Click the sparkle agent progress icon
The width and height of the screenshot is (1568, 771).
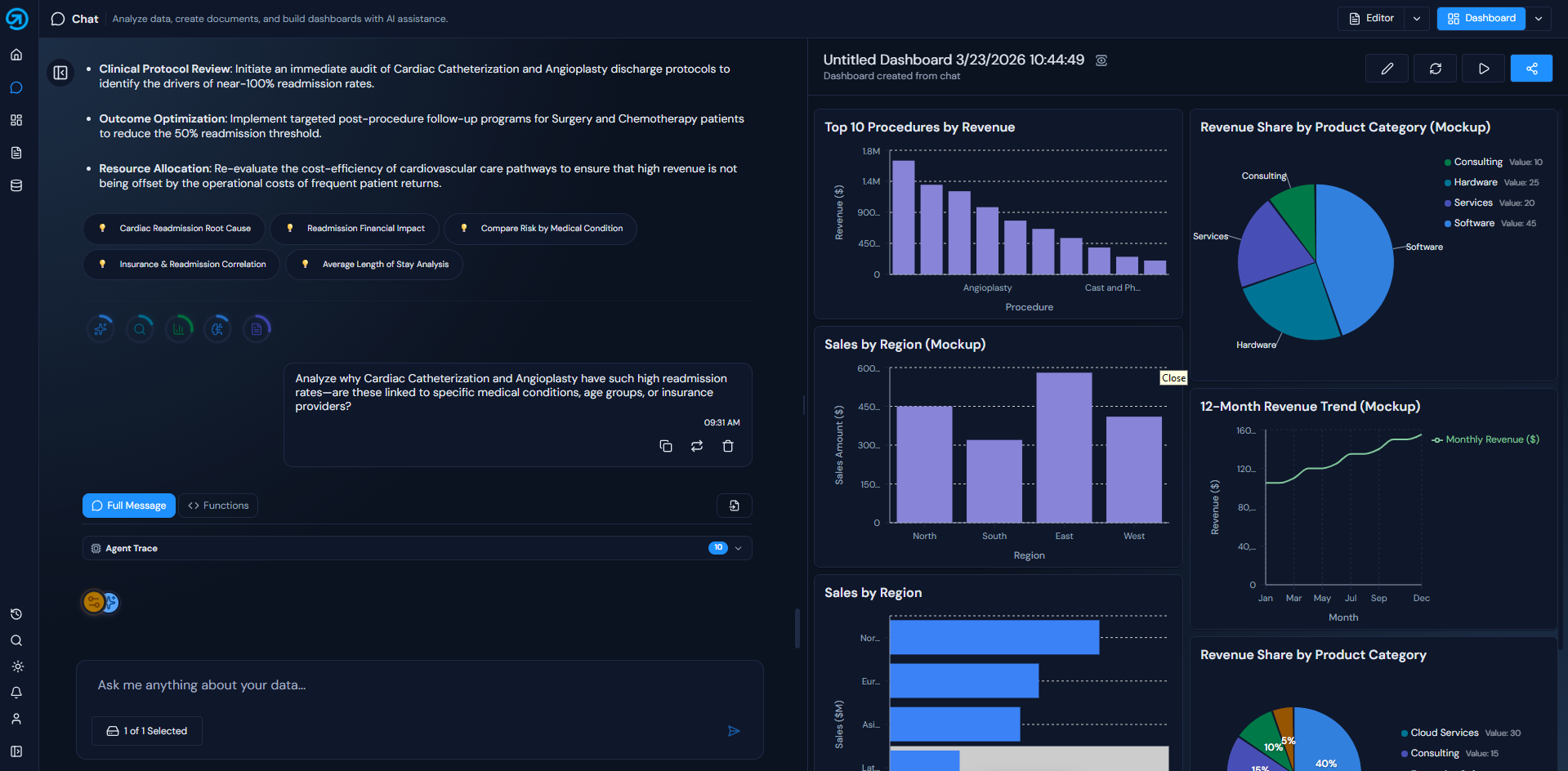click(x=101, y=329)
